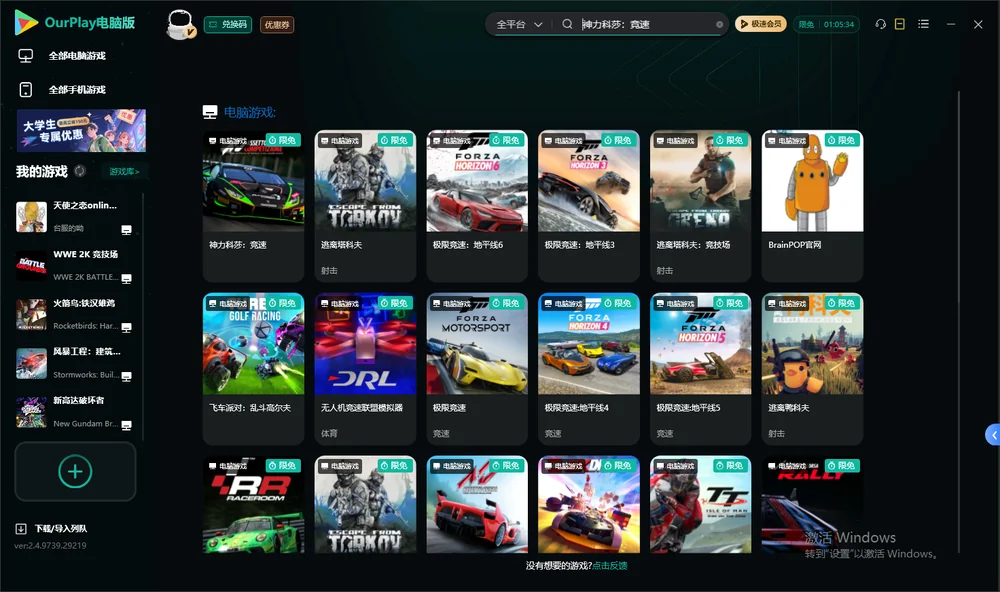
Task: Click the game list vertical scrollbar
Action: pyautogui.click(x=958, y=322)
